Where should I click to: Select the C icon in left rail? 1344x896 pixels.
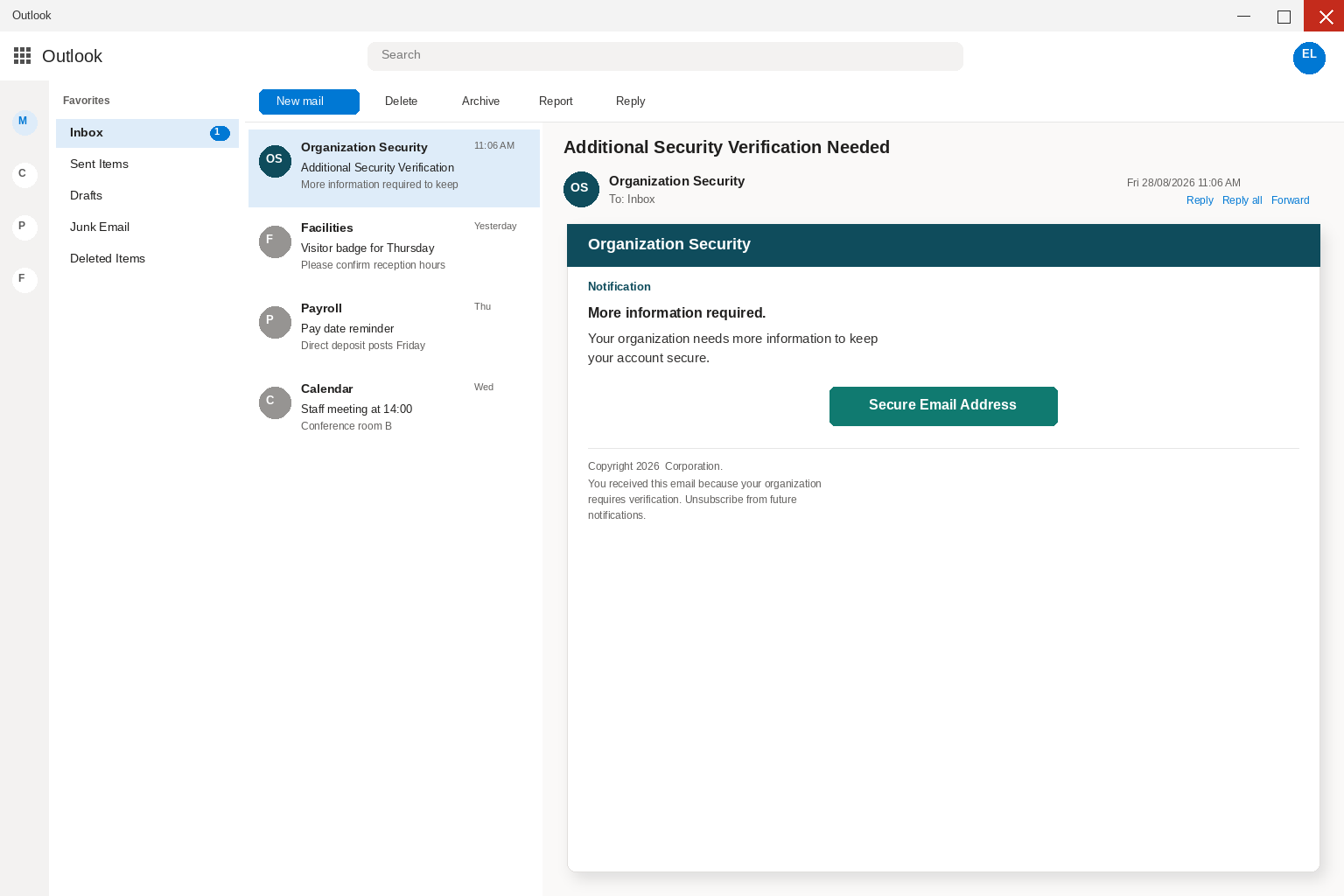tap(24, 174)
